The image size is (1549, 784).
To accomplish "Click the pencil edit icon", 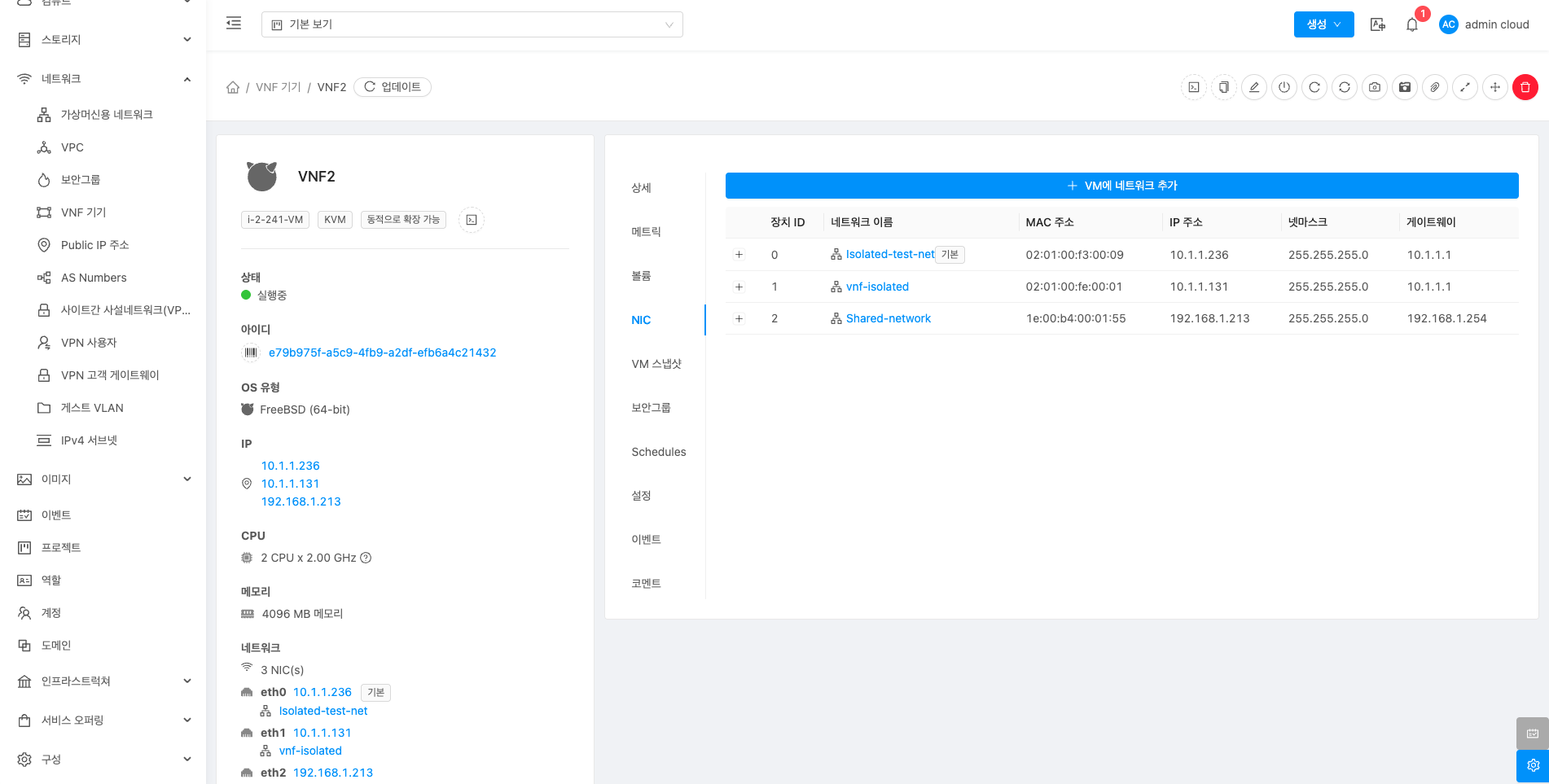I will click(1254, 87).
